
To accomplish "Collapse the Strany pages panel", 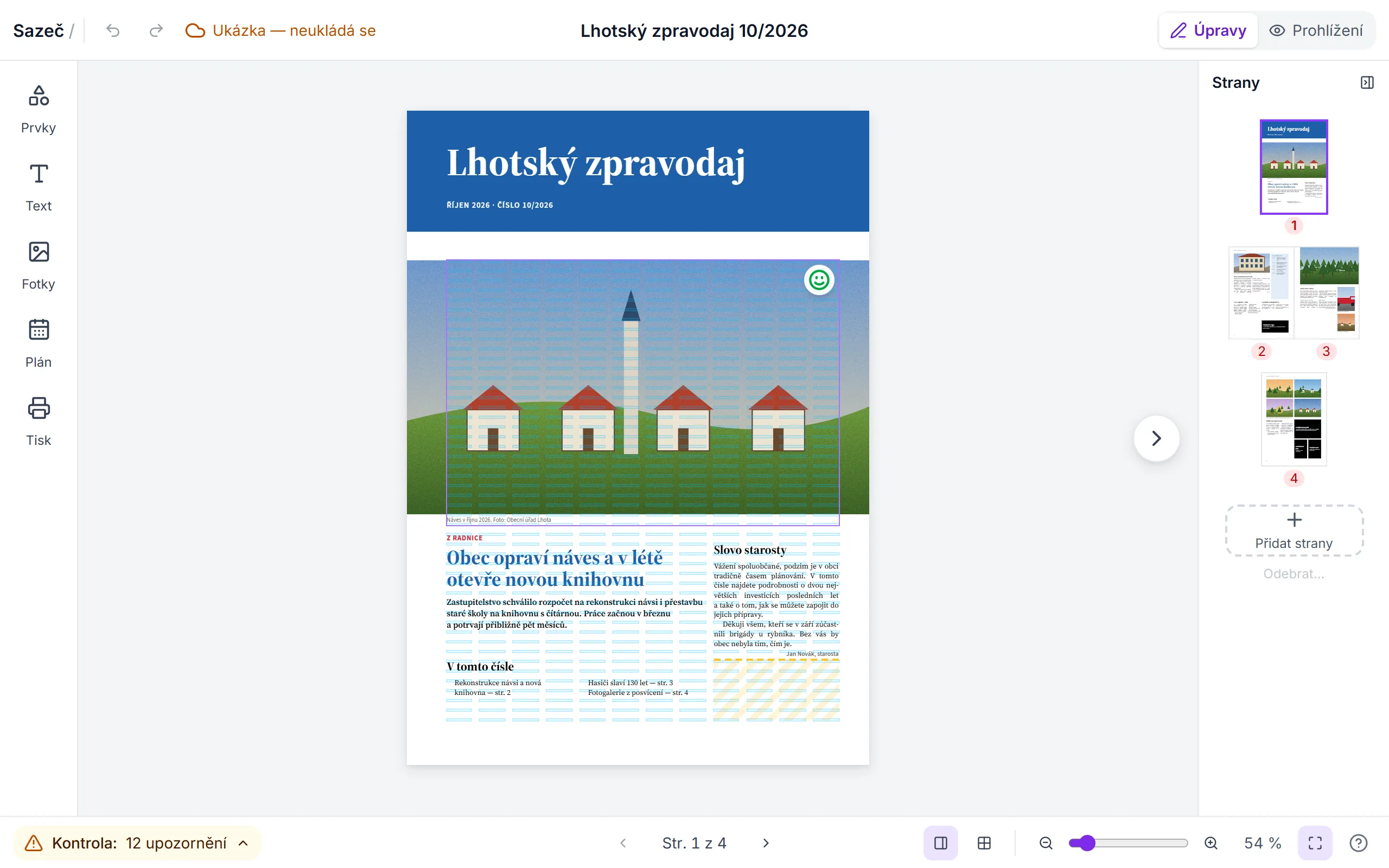I will tap(1367, 82).
